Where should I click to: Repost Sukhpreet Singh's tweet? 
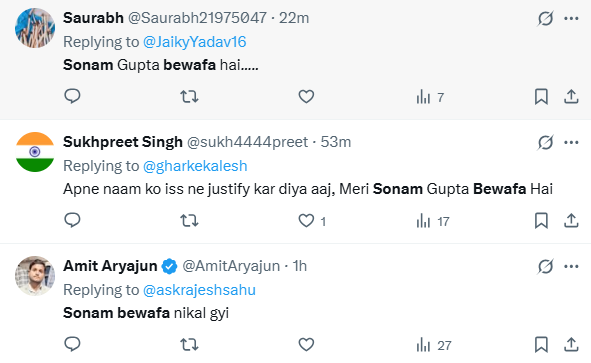189,221
